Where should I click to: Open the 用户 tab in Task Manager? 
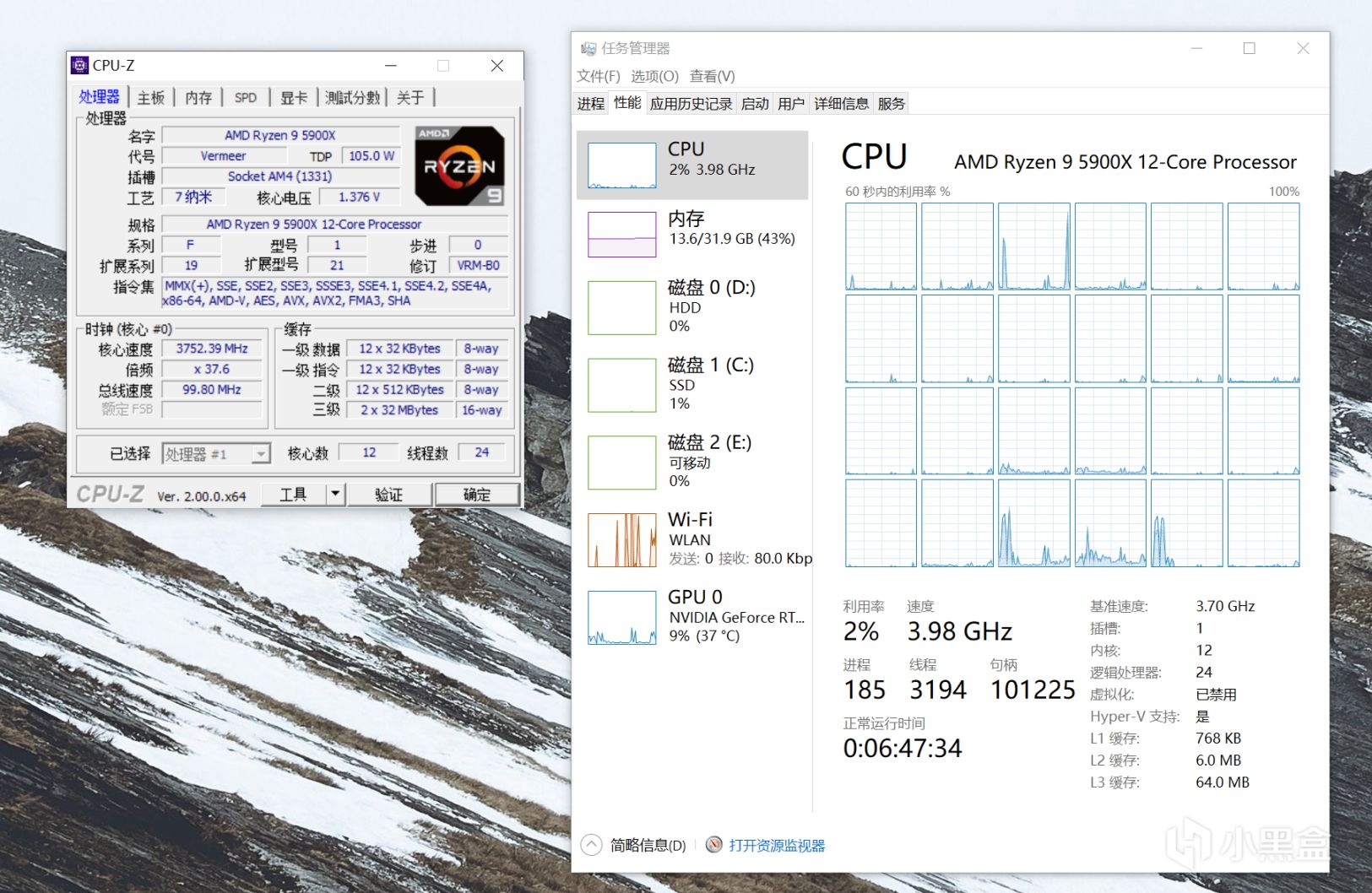pyautogui.click(x=791, y=104)
